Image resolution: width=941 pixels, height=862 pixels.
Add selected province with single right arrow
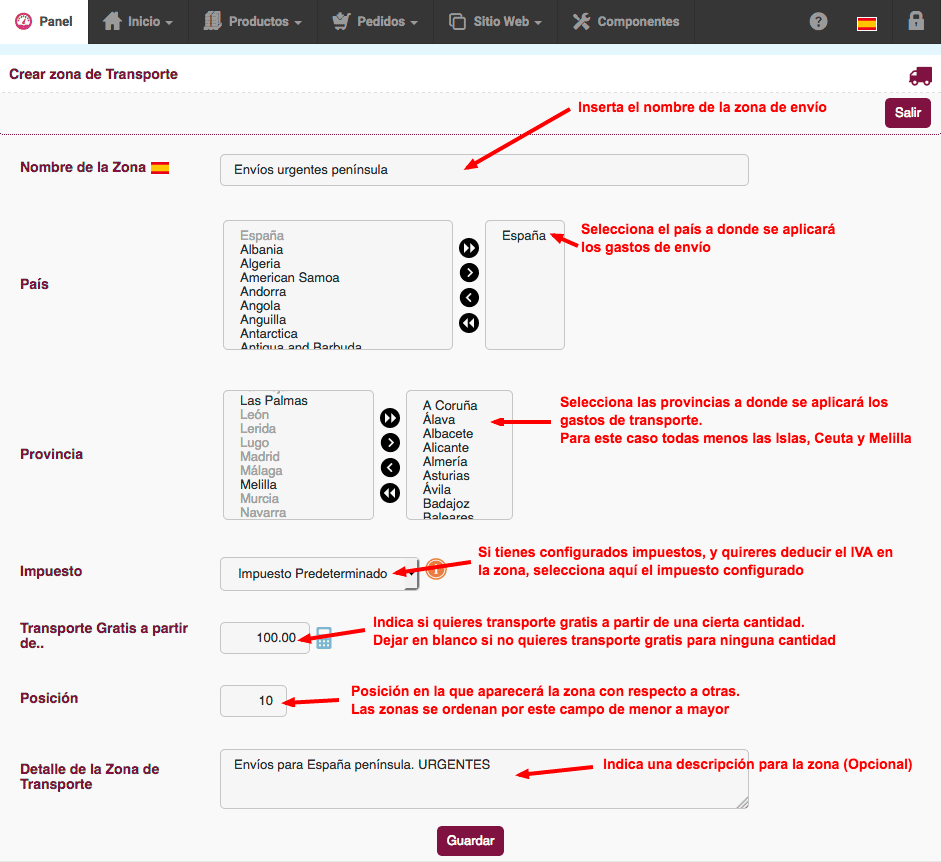390,443
